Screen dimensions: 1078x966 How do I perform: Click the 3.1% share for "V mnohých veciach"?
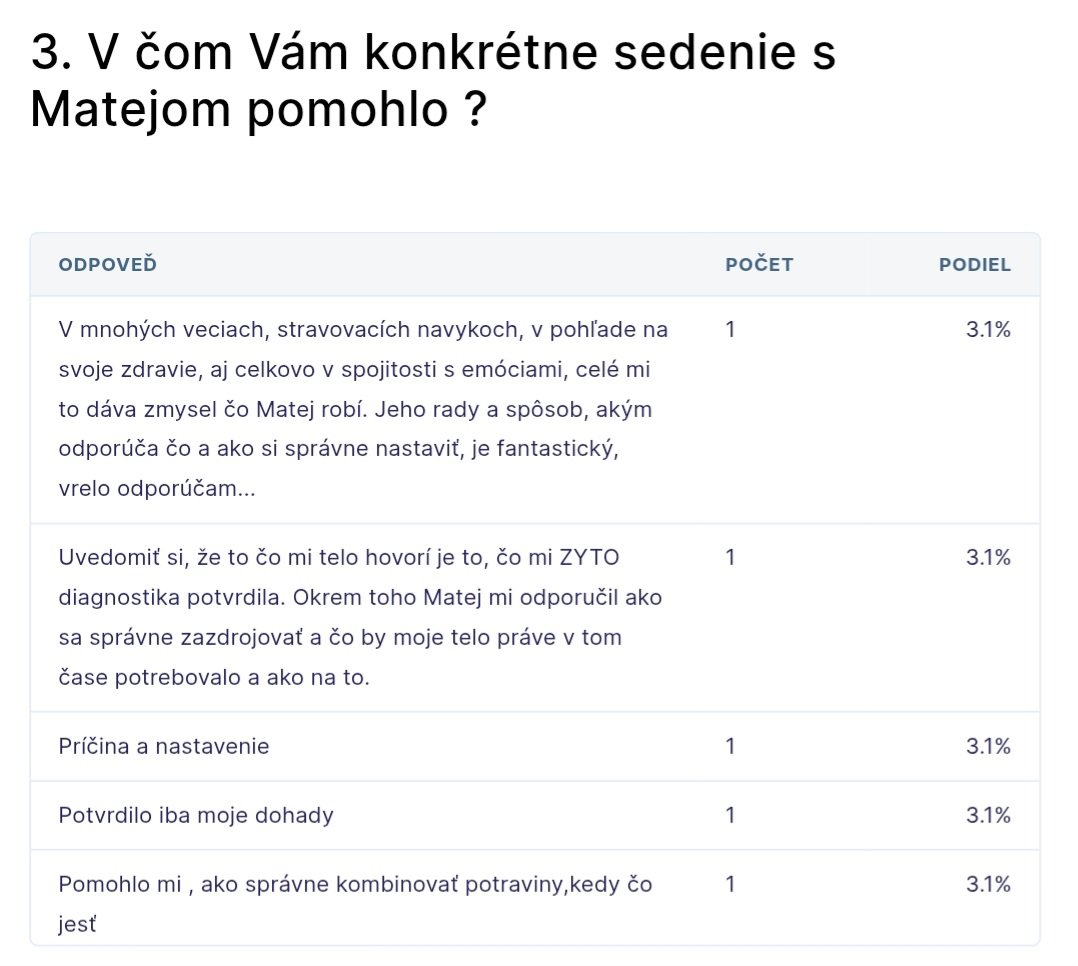(988, 329)
